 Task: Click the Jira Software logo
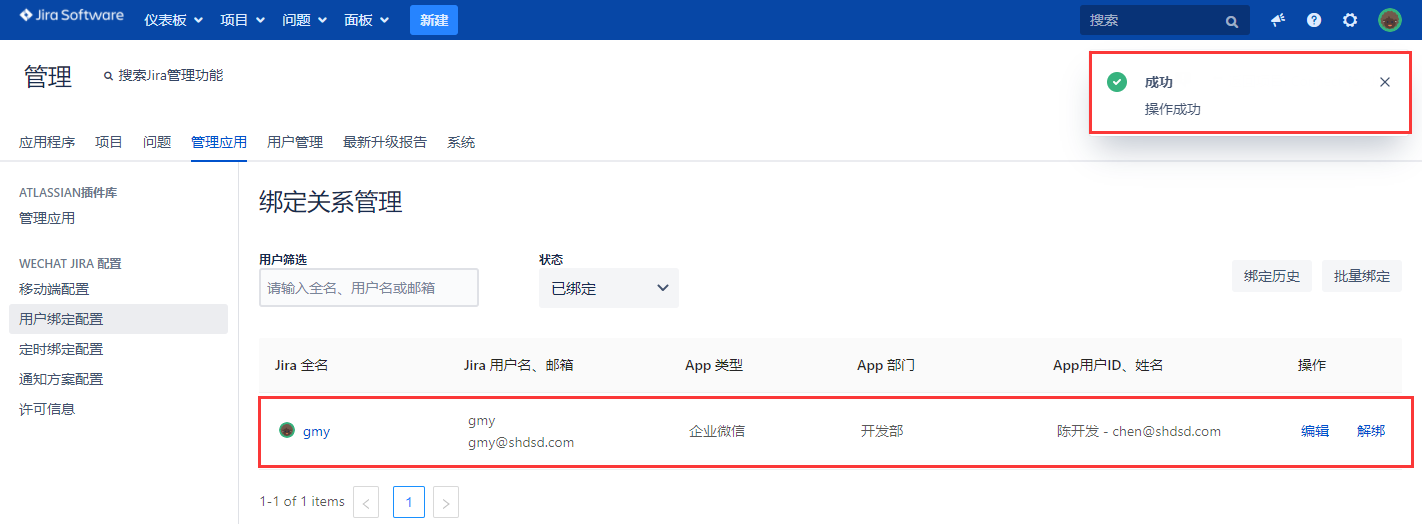(71, 17)
